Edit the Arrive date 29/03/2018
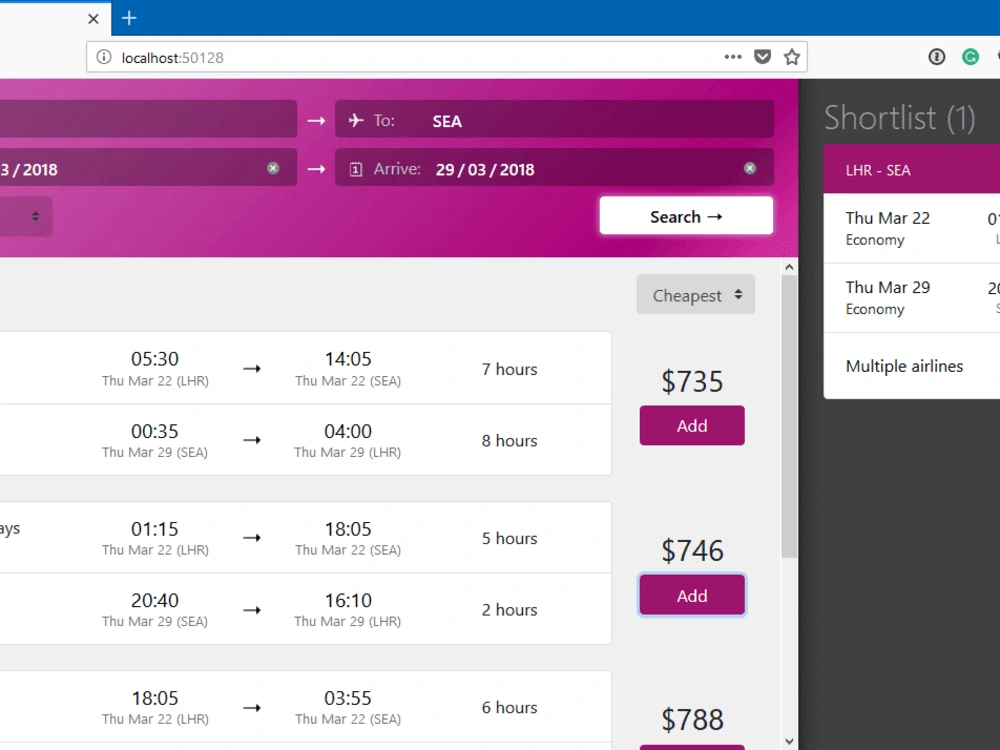The height and width of the screenshot is (750, 1000). click(x=485, y=170)
